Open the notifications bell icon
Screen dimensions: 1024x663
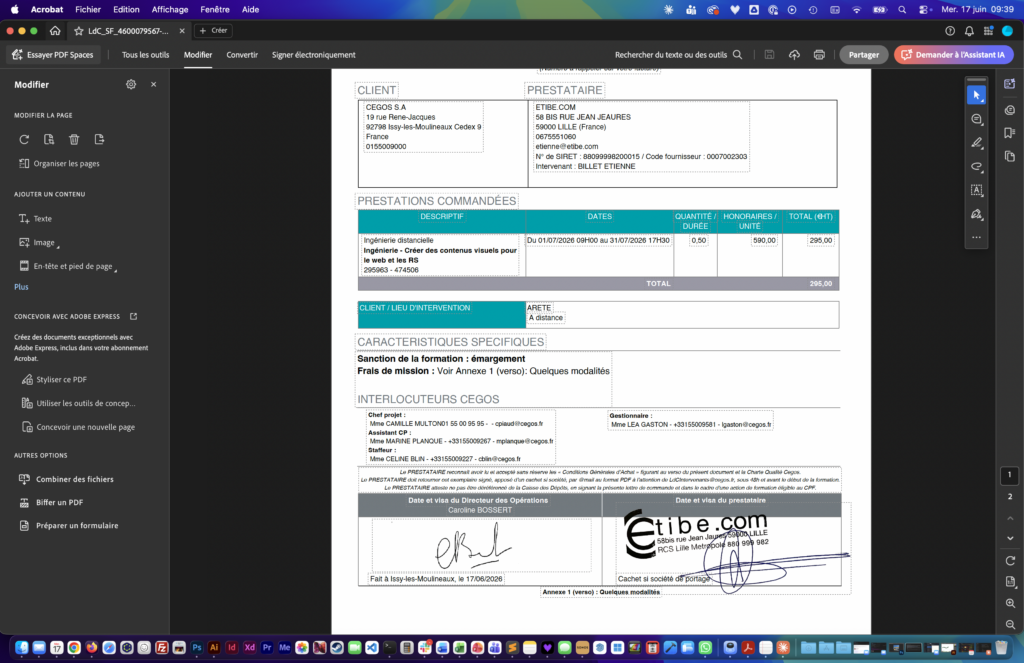pyautogui.click(x=969, y=31)
